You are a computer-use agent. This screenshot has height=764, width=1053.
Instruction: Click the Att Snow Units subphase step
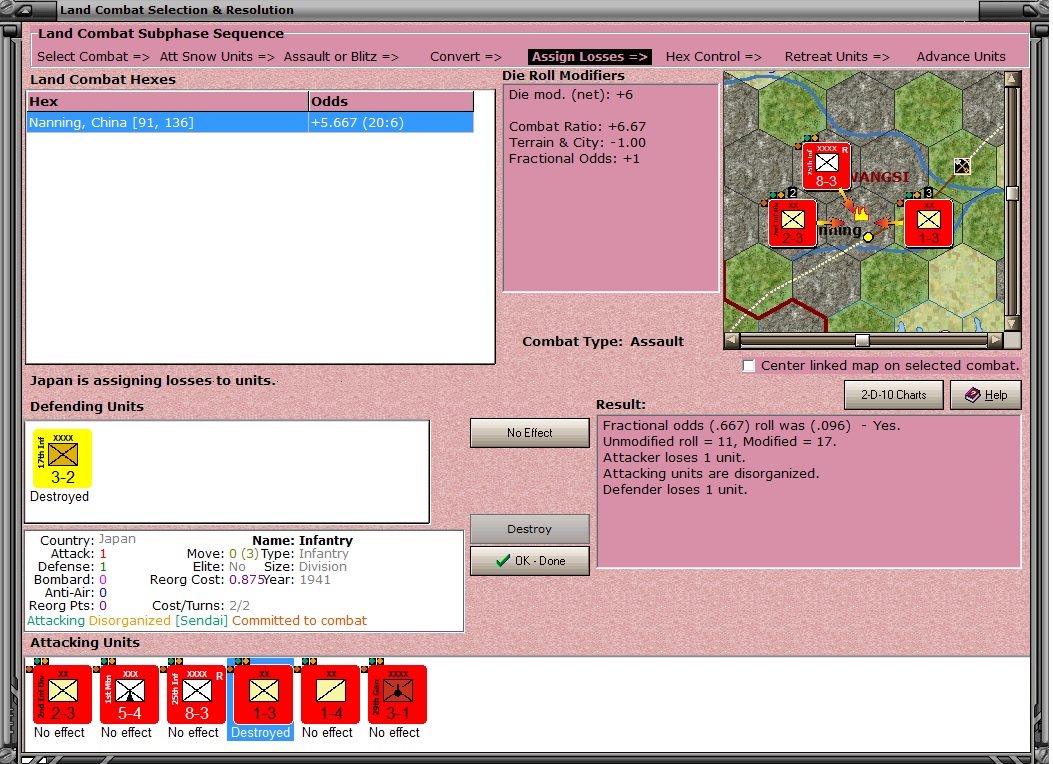click(x=217, y=56)
